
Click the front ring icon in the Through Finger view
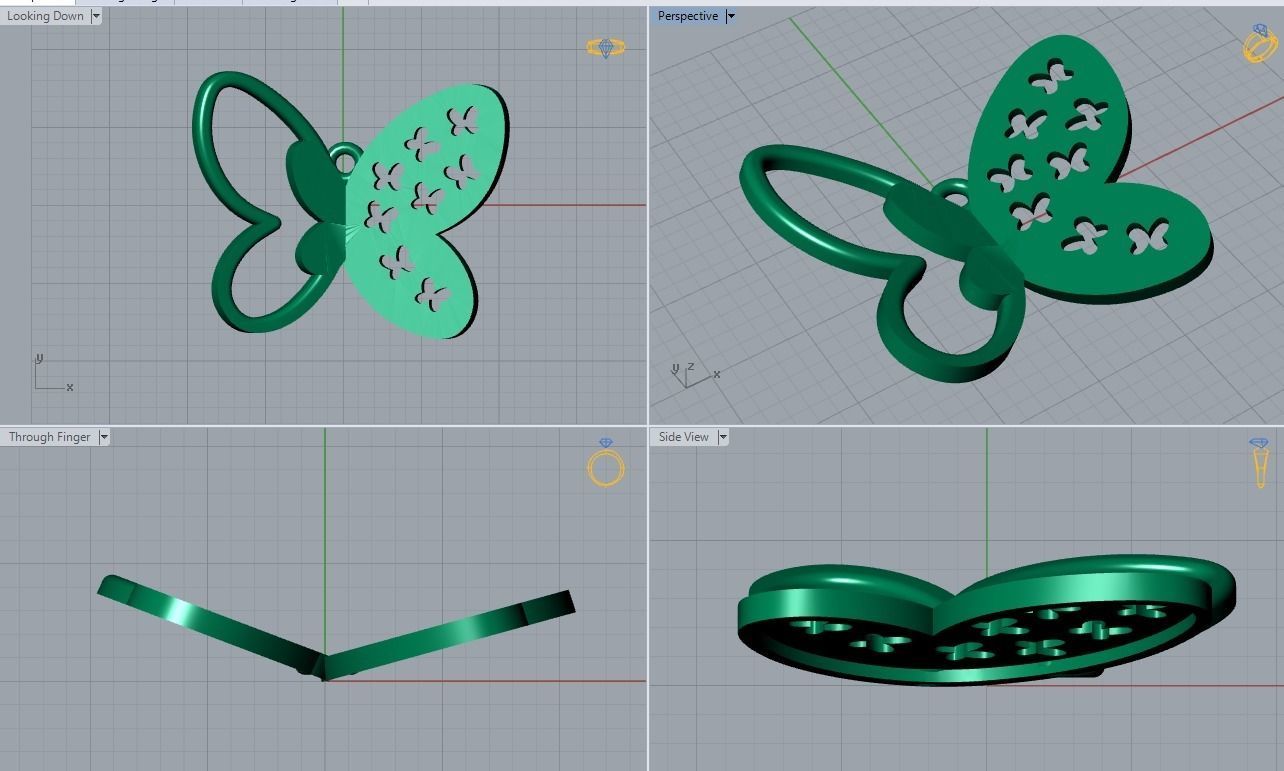click(606, 463)
